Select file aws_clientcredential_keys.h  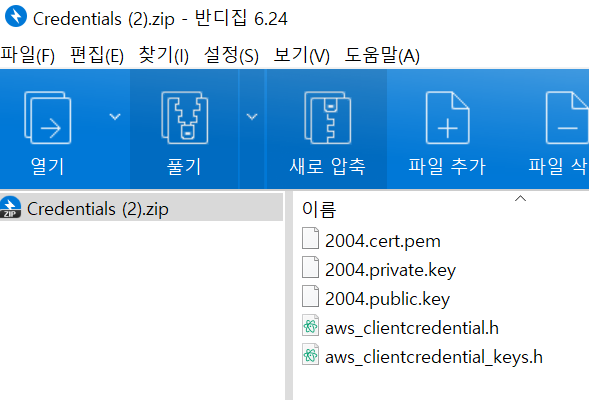pos(434,357)
